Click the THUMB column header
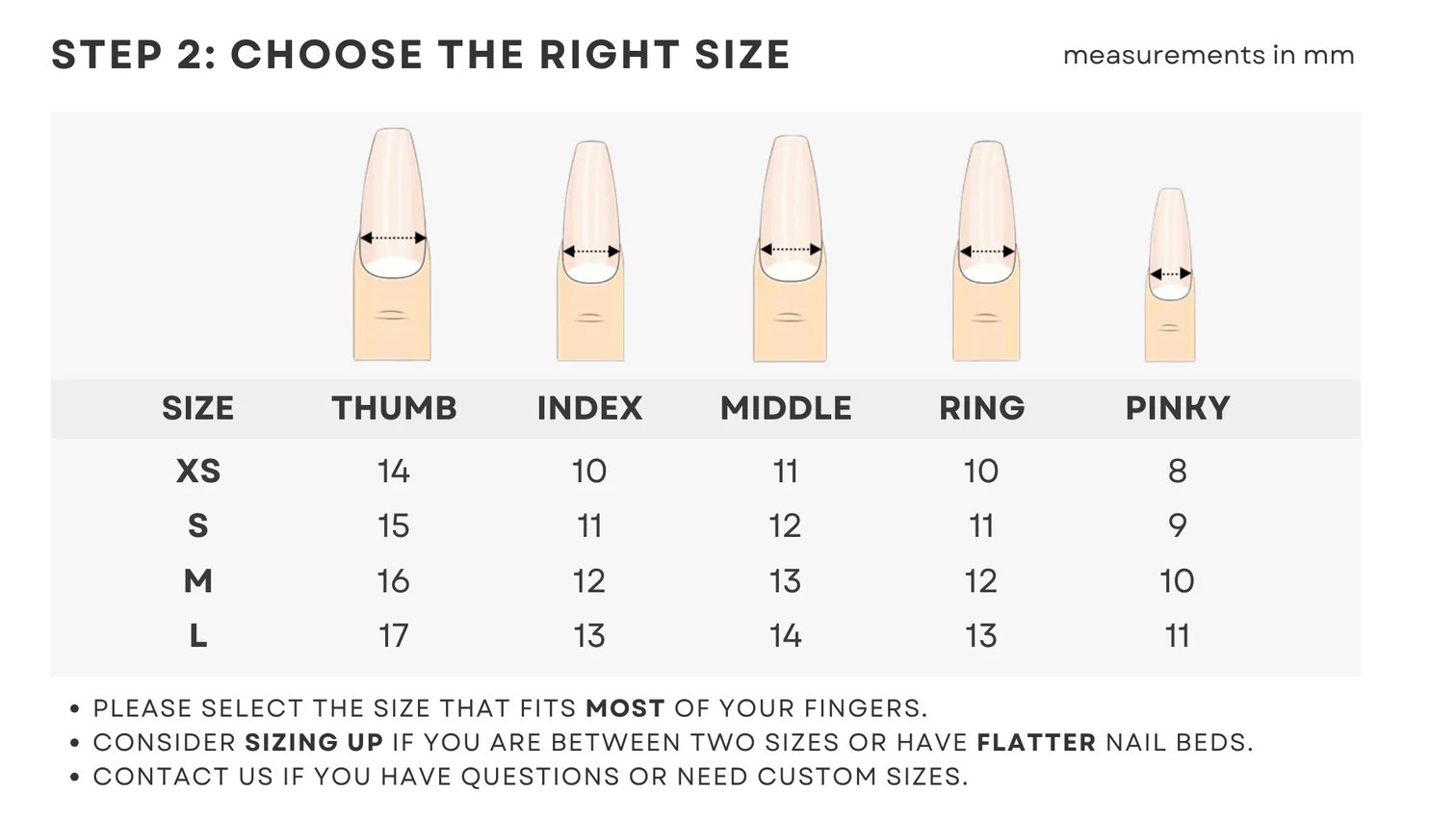This screenshot has width=1456, height=819. click(x=395, y=408)
